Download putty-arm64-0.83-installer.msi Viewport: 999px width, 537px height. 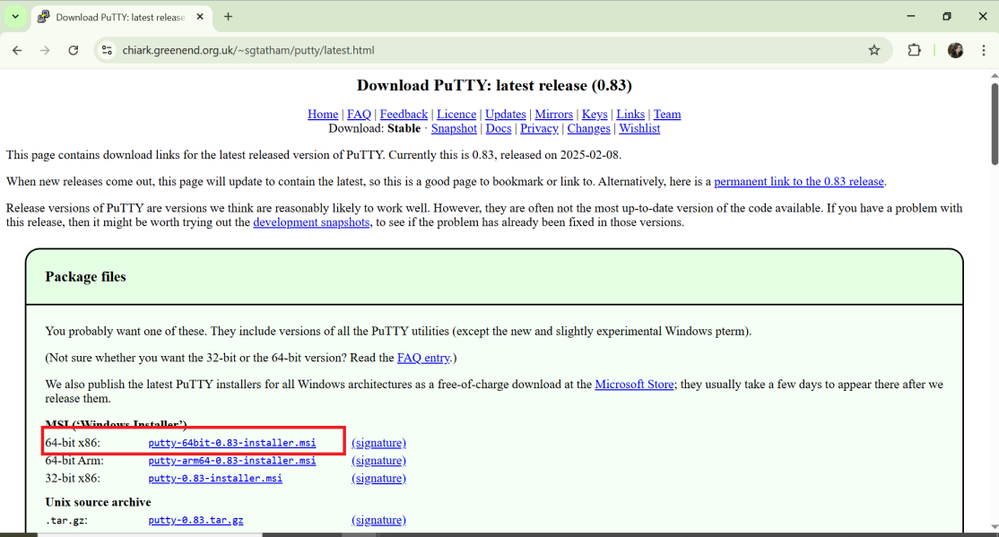point(232,461)
